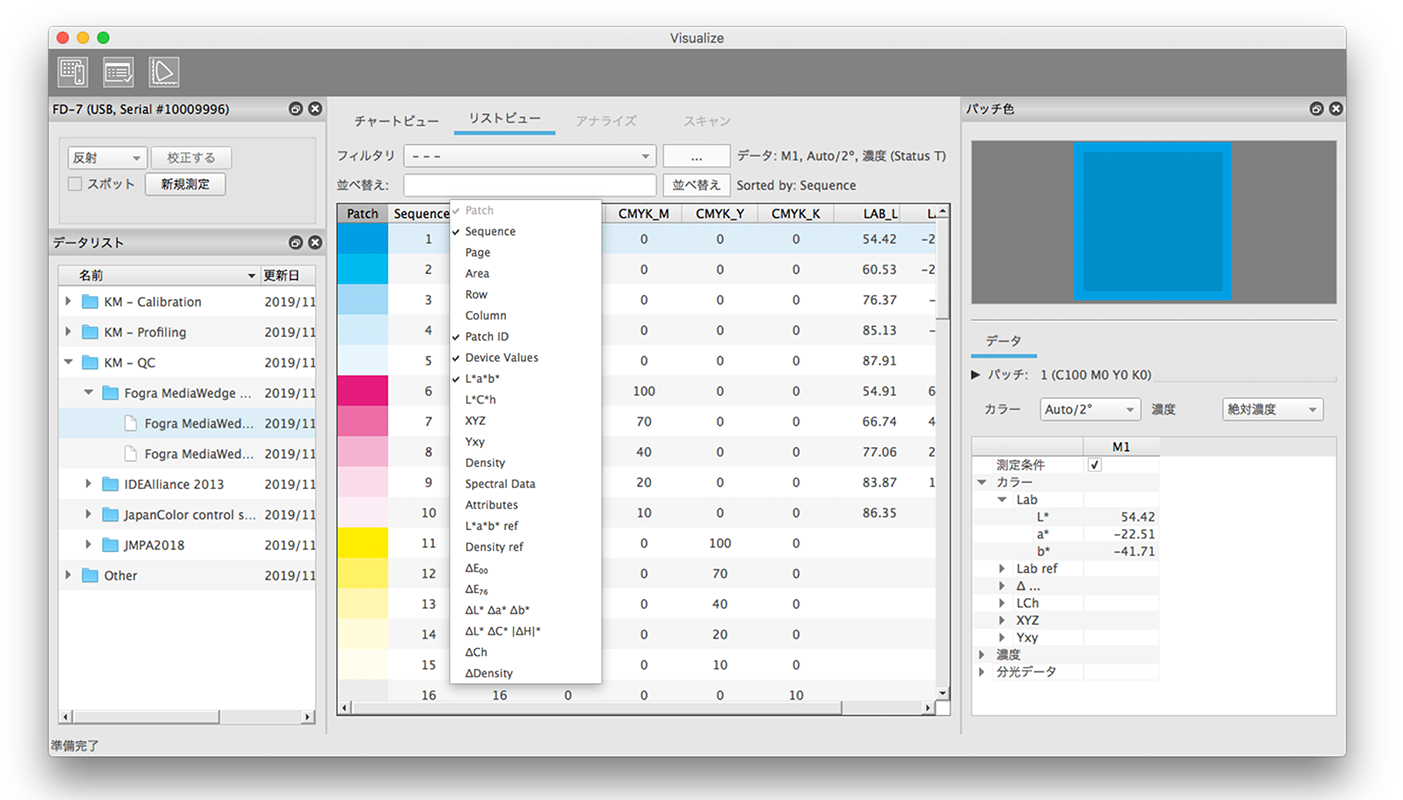Sort by the CMYK_M column header
This screenshot has width=1403, height=800.
[643, 213]
